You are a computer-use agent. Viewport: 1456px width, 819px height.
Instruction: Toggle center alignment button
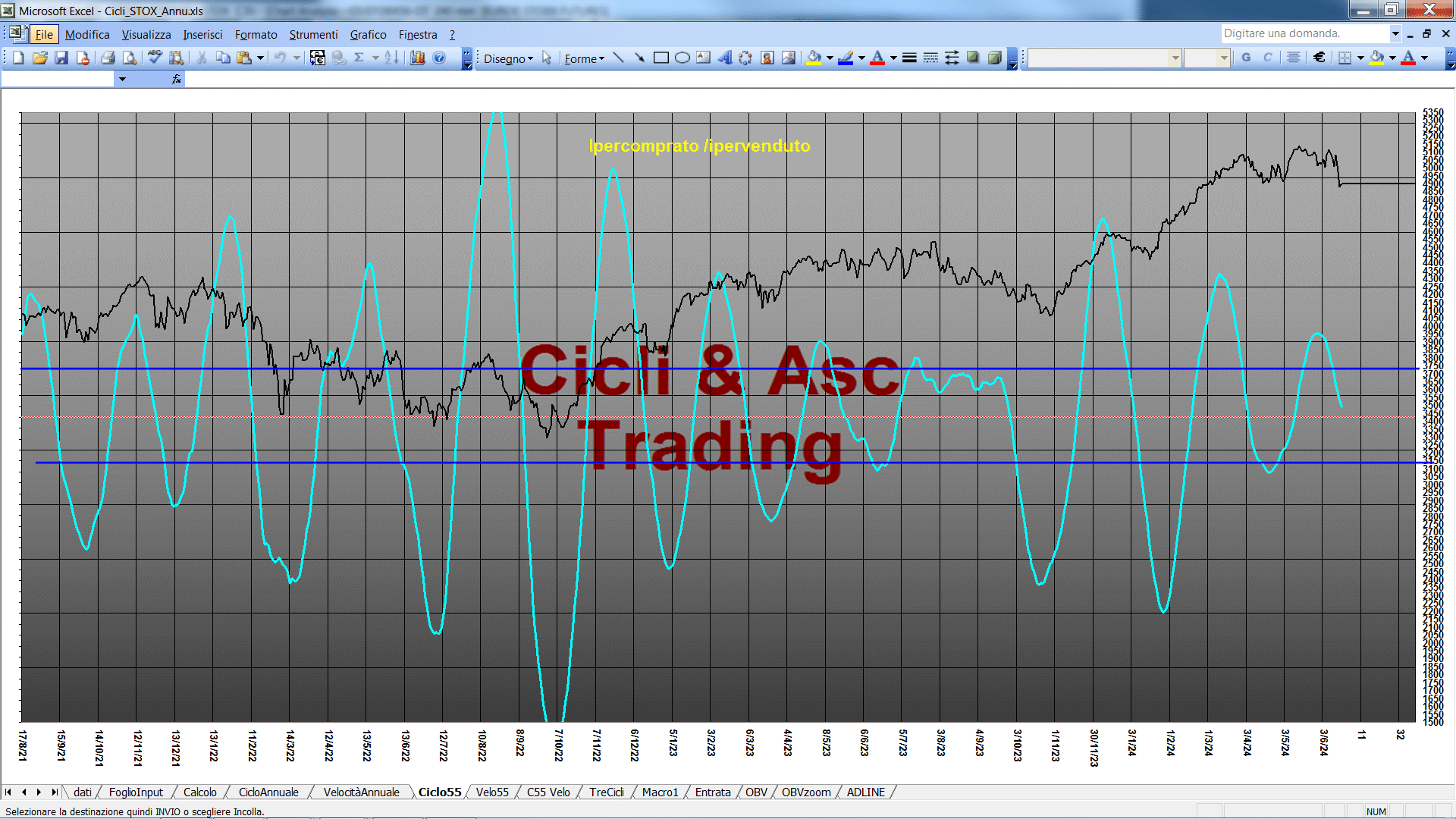[1294, 58]
